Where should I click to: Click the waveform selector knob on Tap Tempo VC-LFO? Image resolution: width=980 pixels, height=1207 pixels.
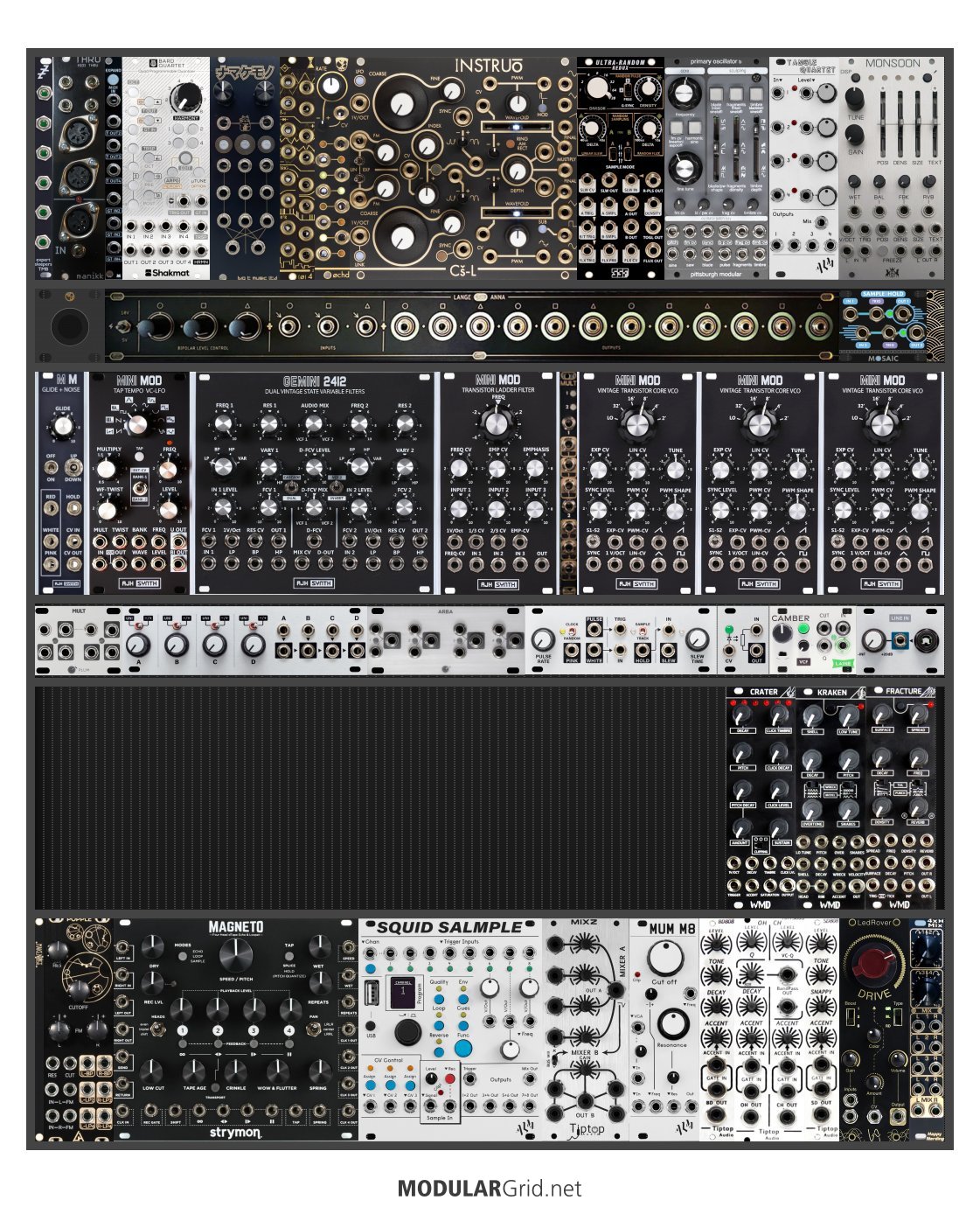click(138, 426)
